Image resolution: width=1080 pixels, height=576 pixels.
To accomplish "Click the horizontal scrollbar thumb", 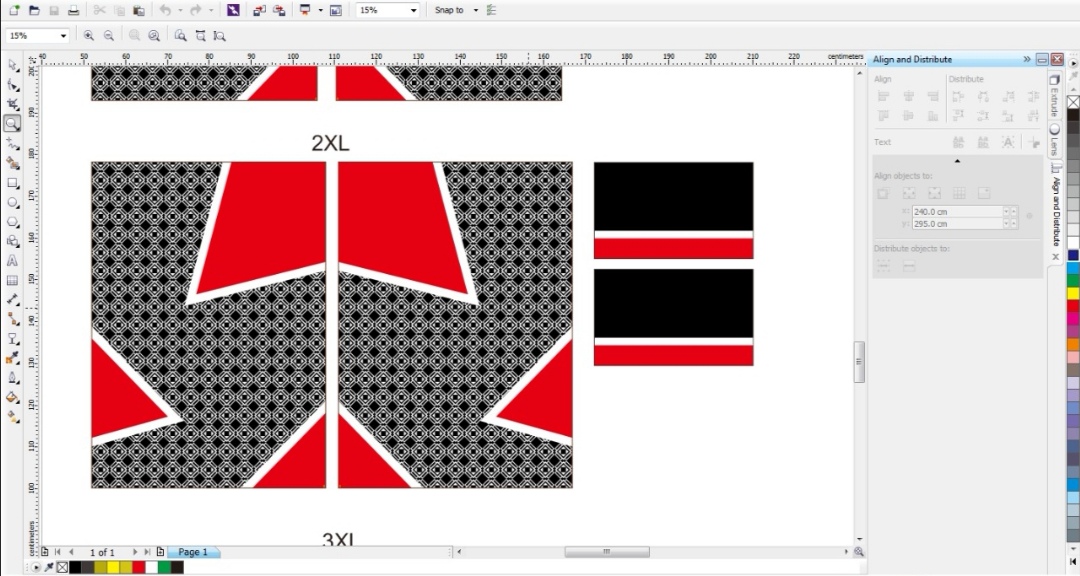I will point(606,552).
